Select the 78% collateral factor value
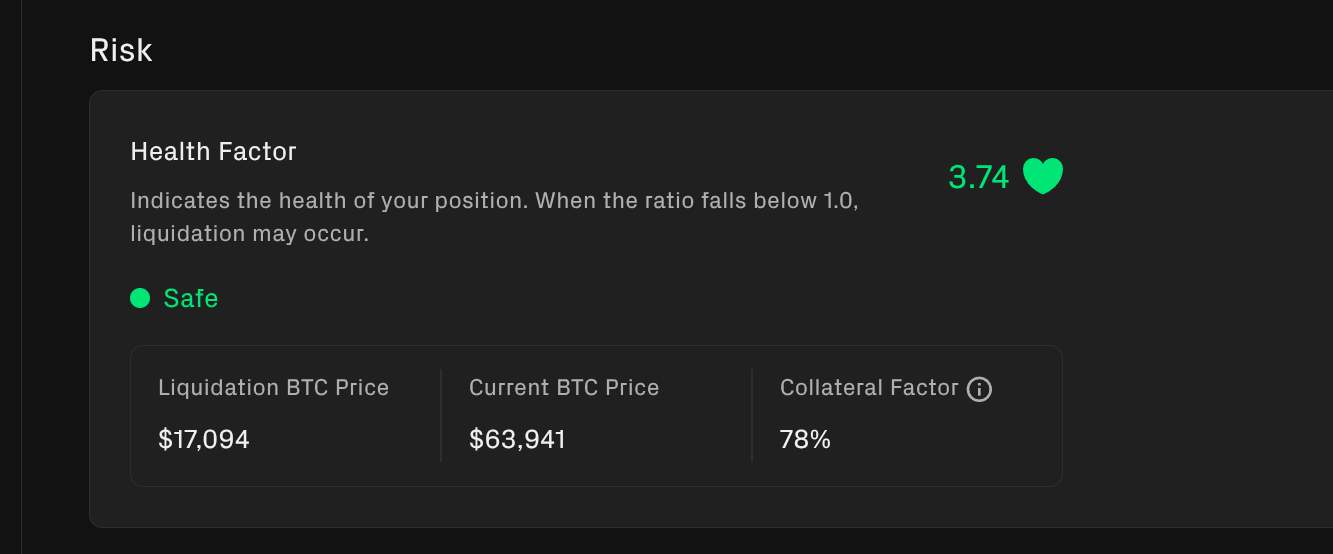 coord(805,439)
